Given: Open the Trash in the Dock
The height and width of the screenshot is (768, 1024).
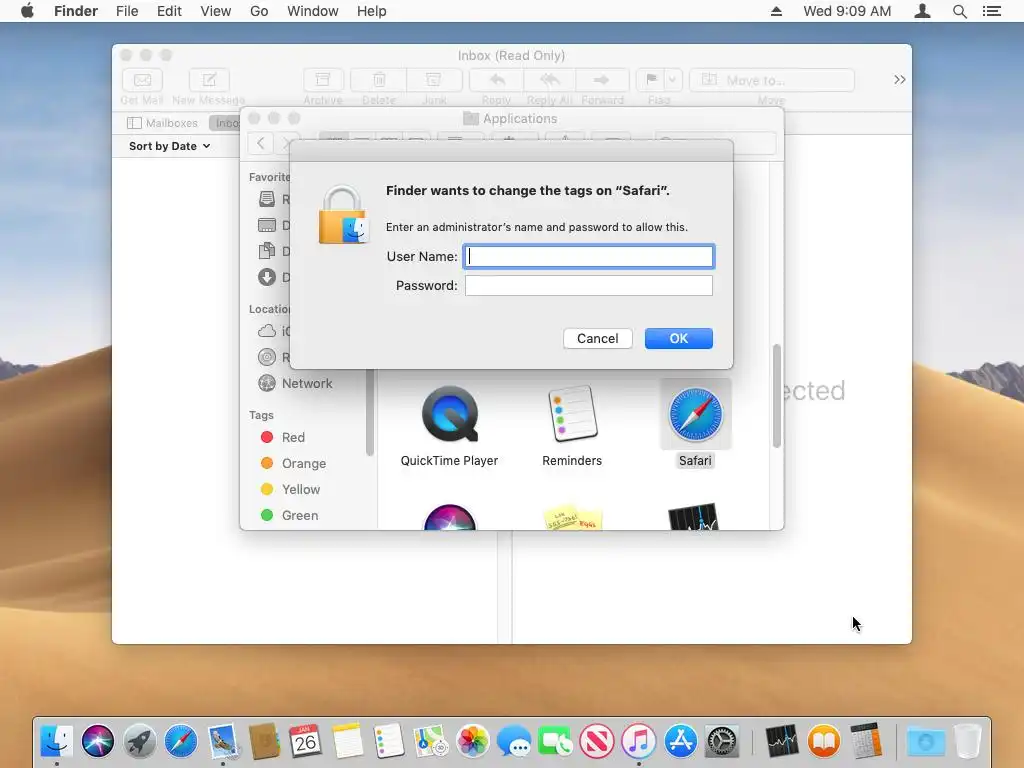Looking at the screenshot, I should click(x=968, y=741).
